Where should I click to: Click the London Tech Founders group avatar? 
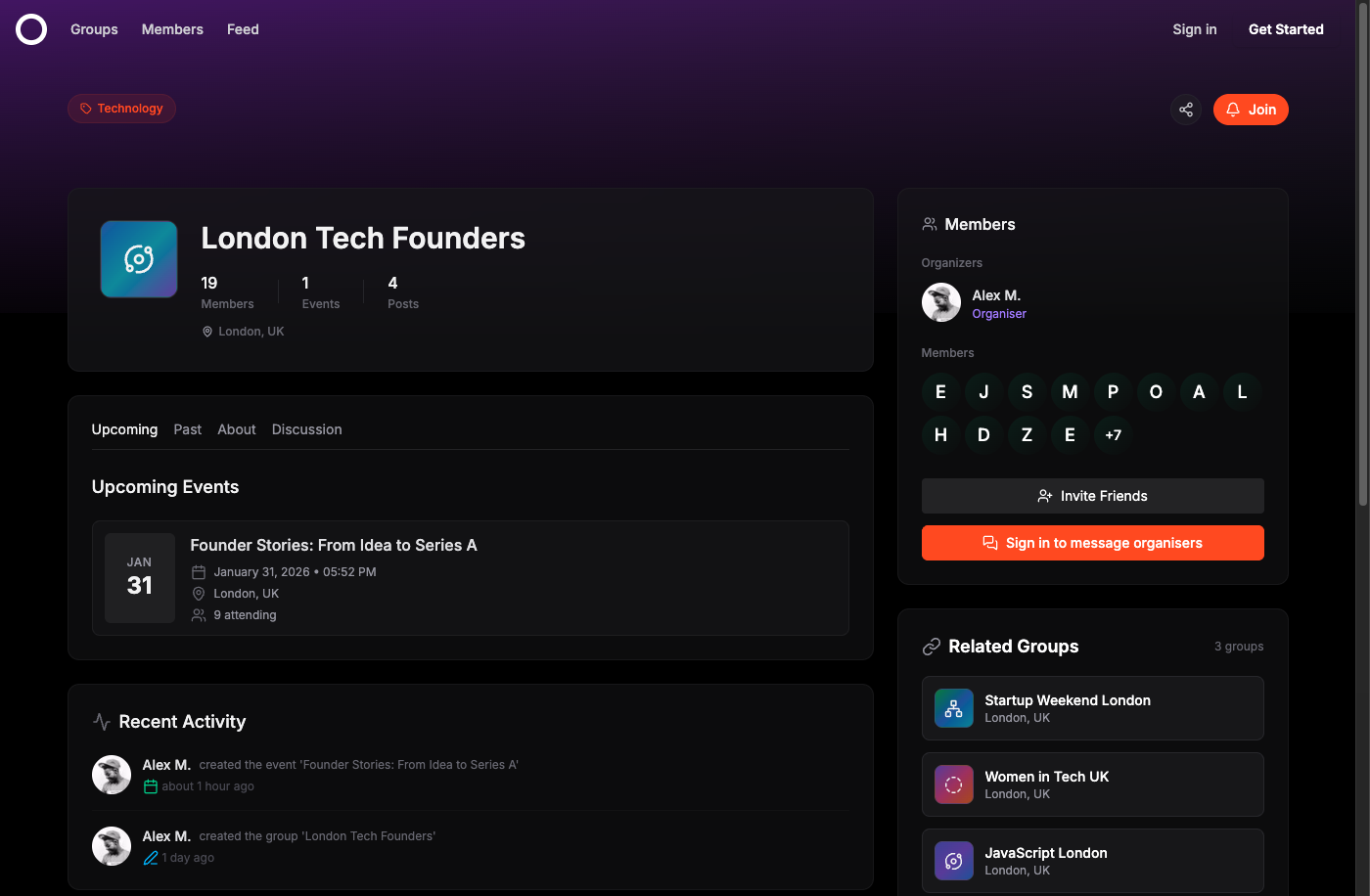(138, 258)
